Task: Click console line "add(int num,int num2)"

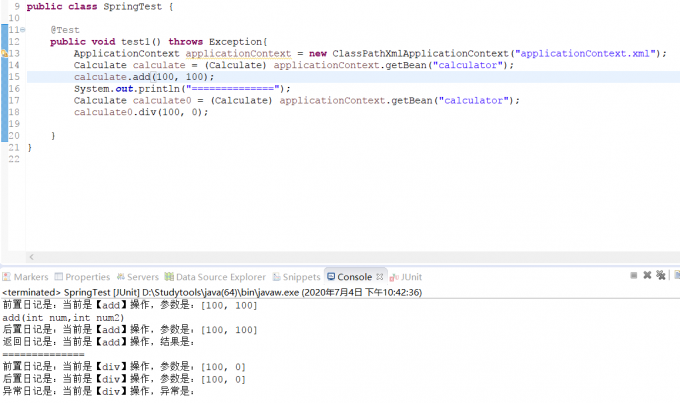Action: (x=63, y=318)
